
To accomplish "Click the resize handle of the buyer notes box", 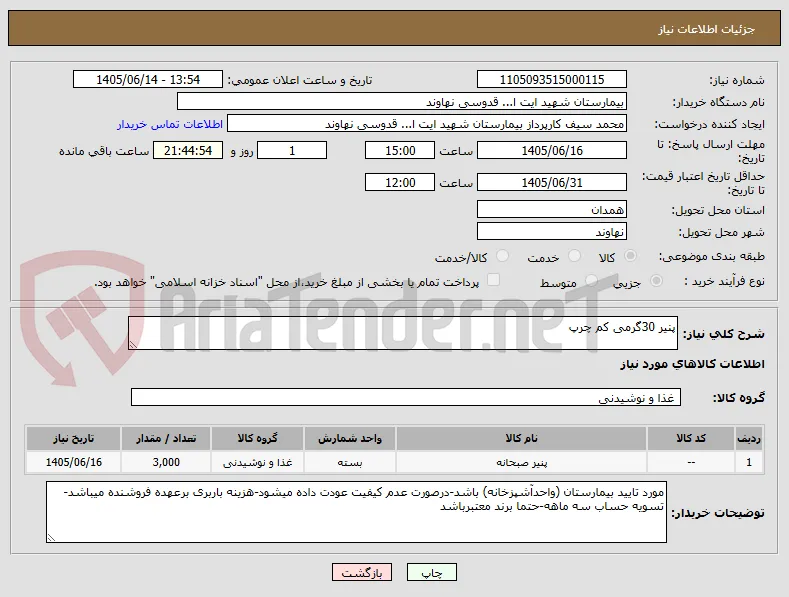I will (51, 538).
